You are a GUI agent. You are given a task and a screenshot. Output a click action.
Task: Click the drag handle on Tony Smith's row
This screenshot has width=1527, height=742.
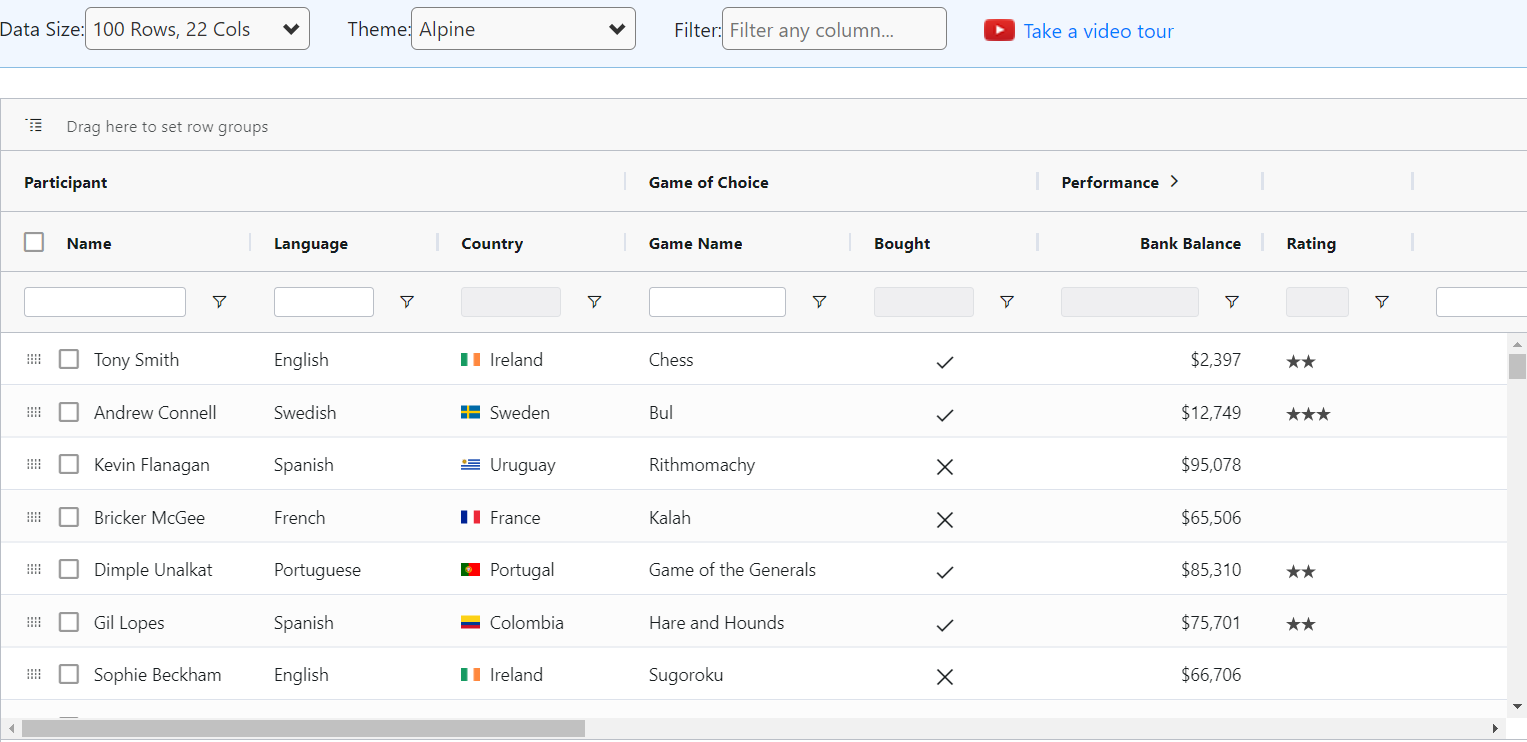tap(33, 359)
